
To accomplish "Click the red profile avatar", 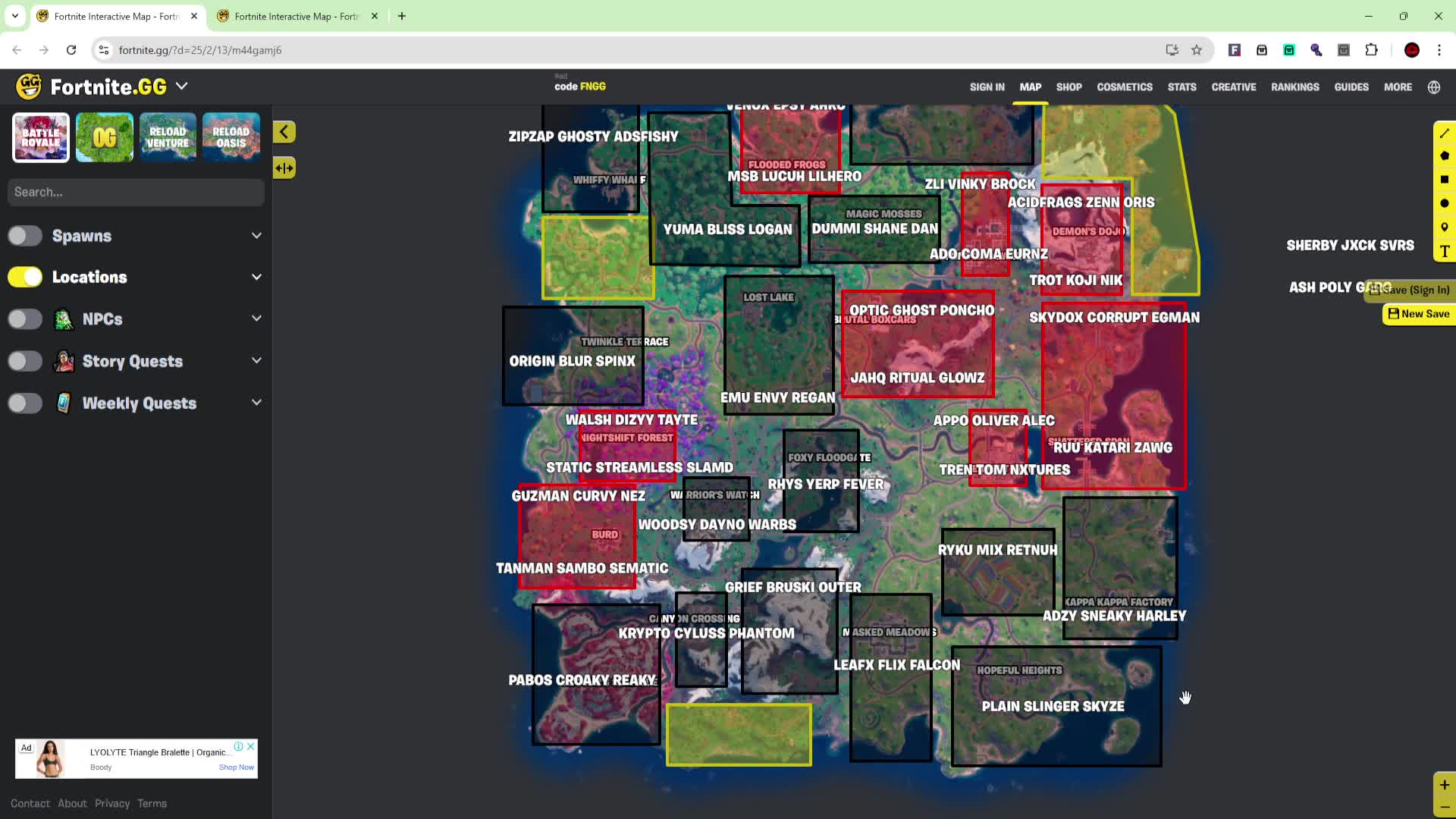I will [1411, 50].
